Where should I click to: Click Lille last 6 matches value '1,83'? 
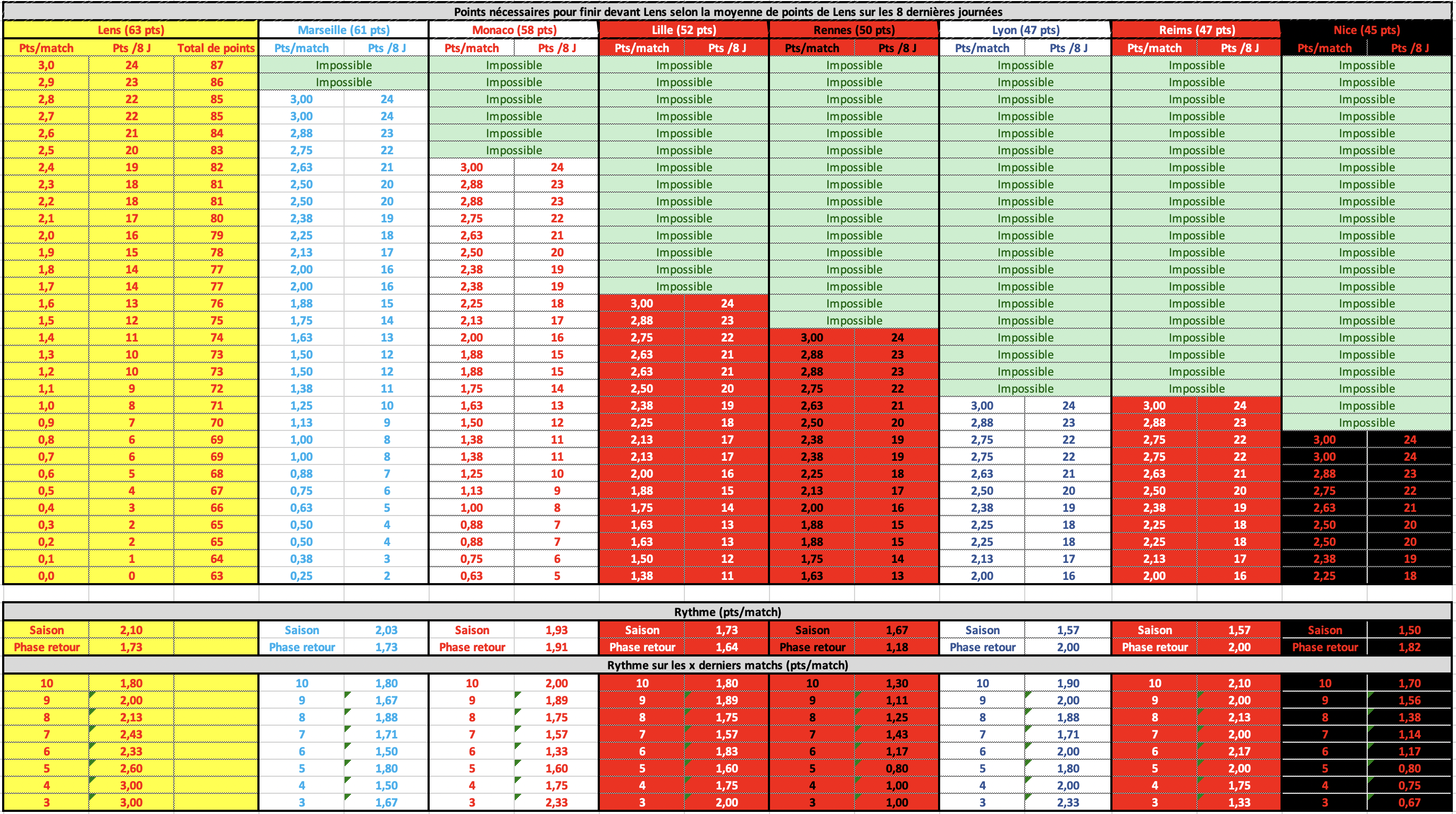point(727,751)
